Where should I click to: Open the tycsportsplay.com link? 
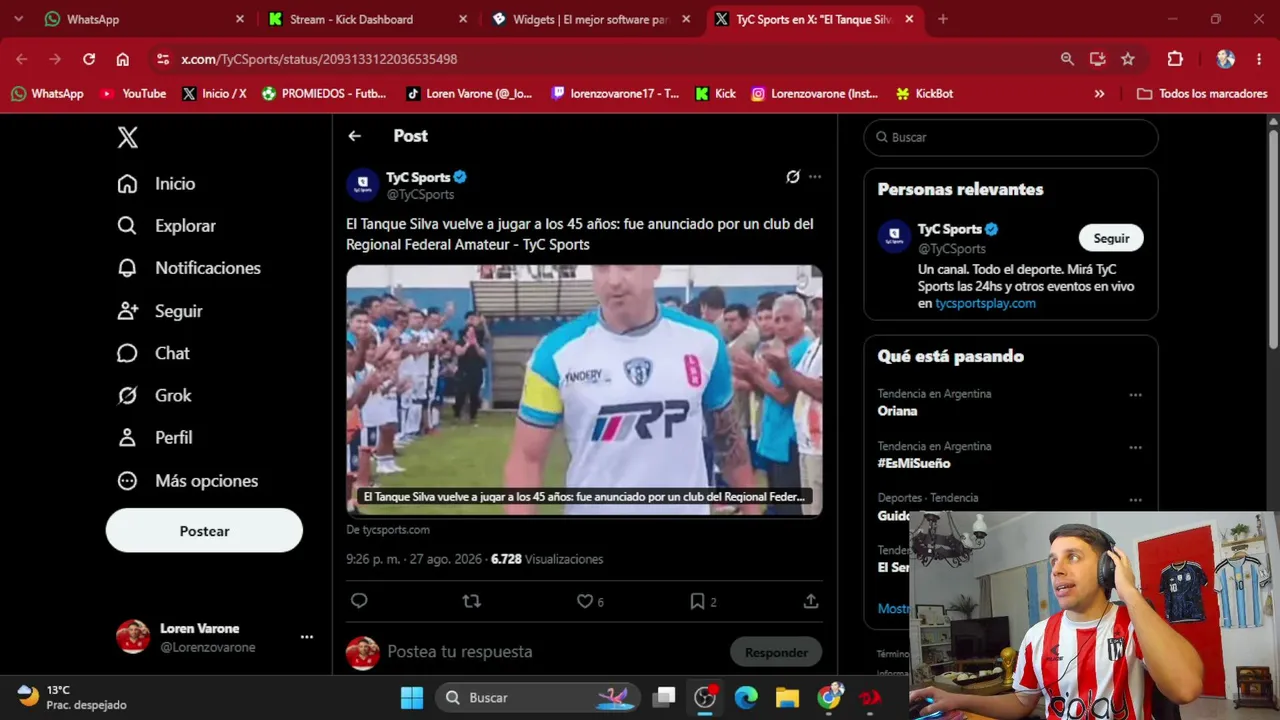click(x=985, y=304)
